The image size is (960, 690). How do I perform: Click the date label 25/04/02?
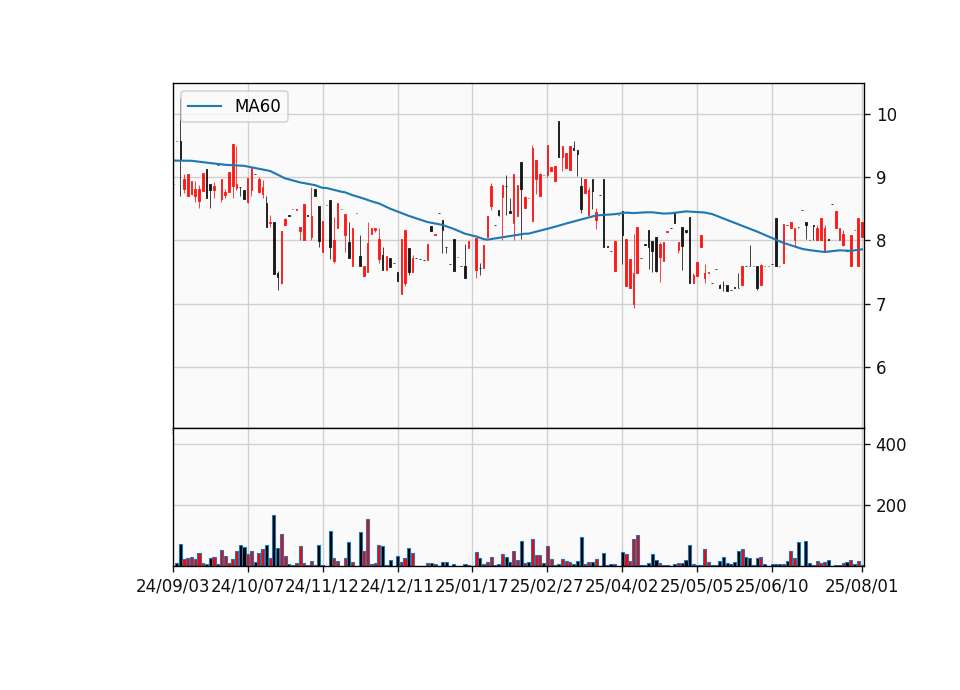[622, 586]
